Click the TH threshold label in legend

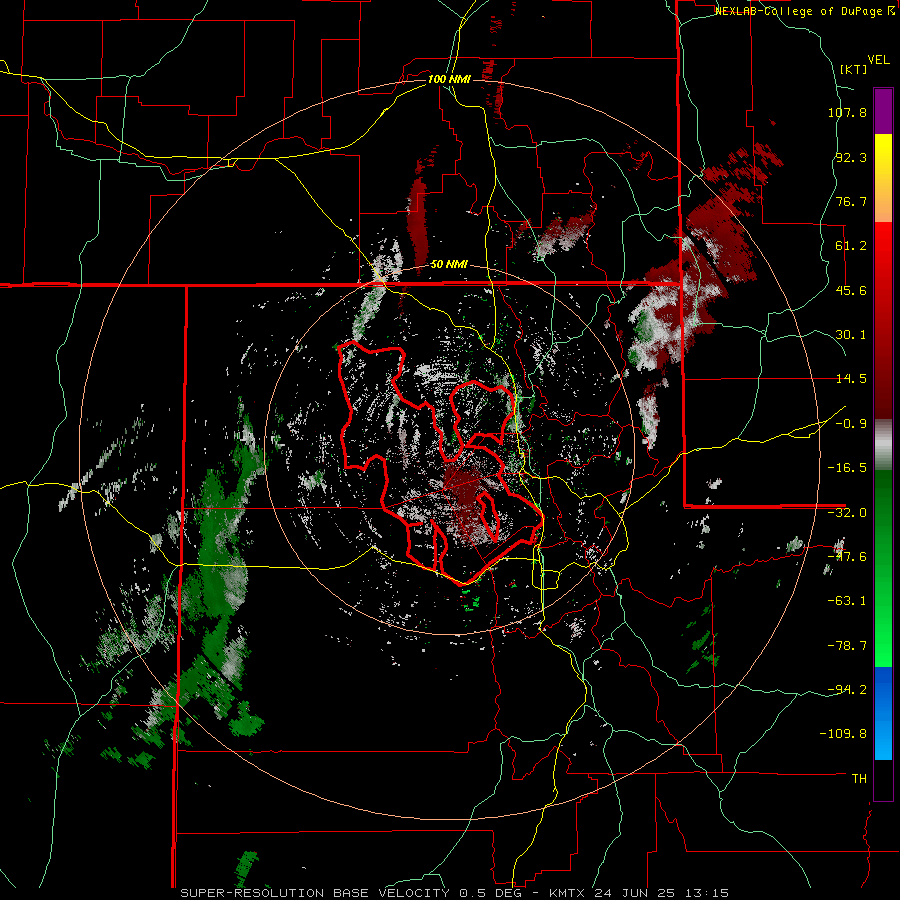coord(859,778)
